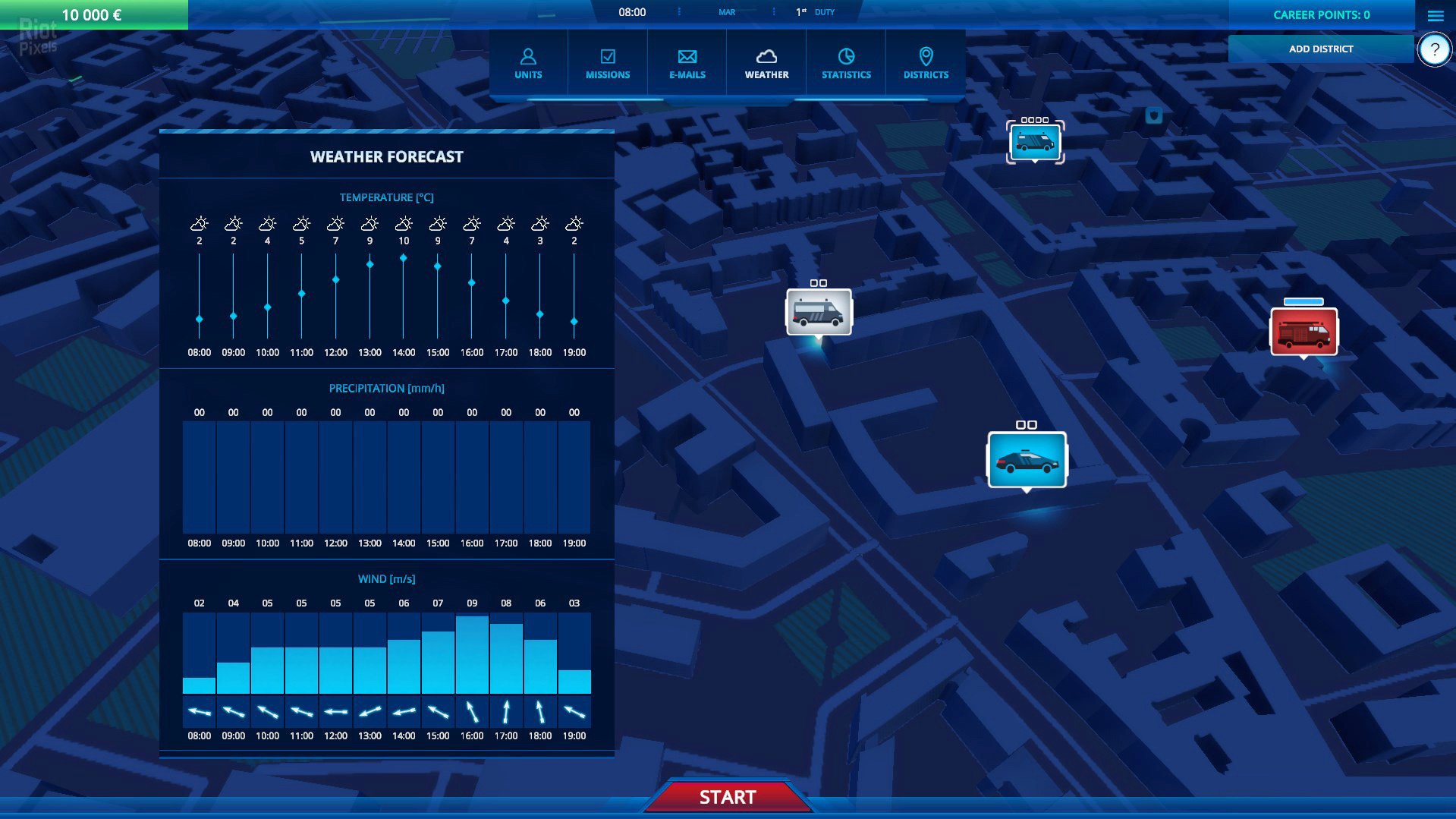Image resolution: width=1456 pixels, height=819 pixels.
Task: Open the help question mark bubble
Action: coord(1434,49)
